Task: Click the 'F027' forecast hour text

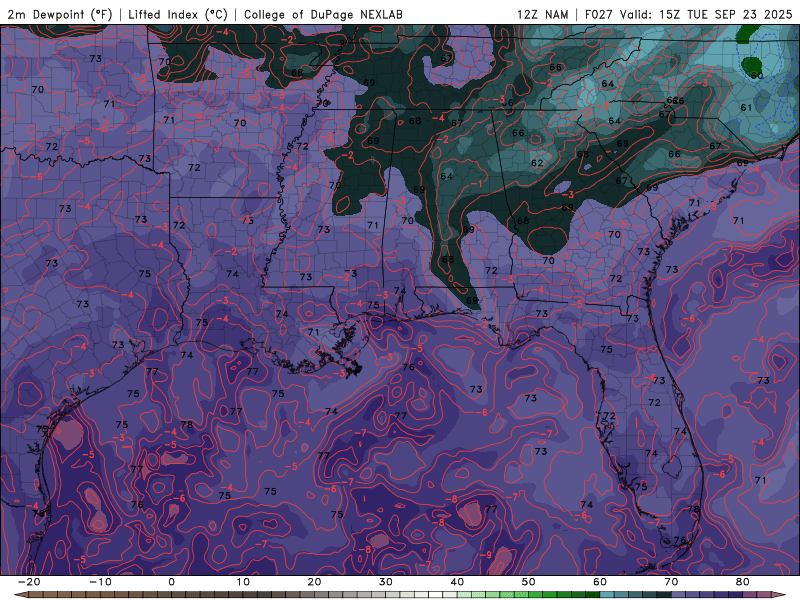Action: tap(600, 15)
